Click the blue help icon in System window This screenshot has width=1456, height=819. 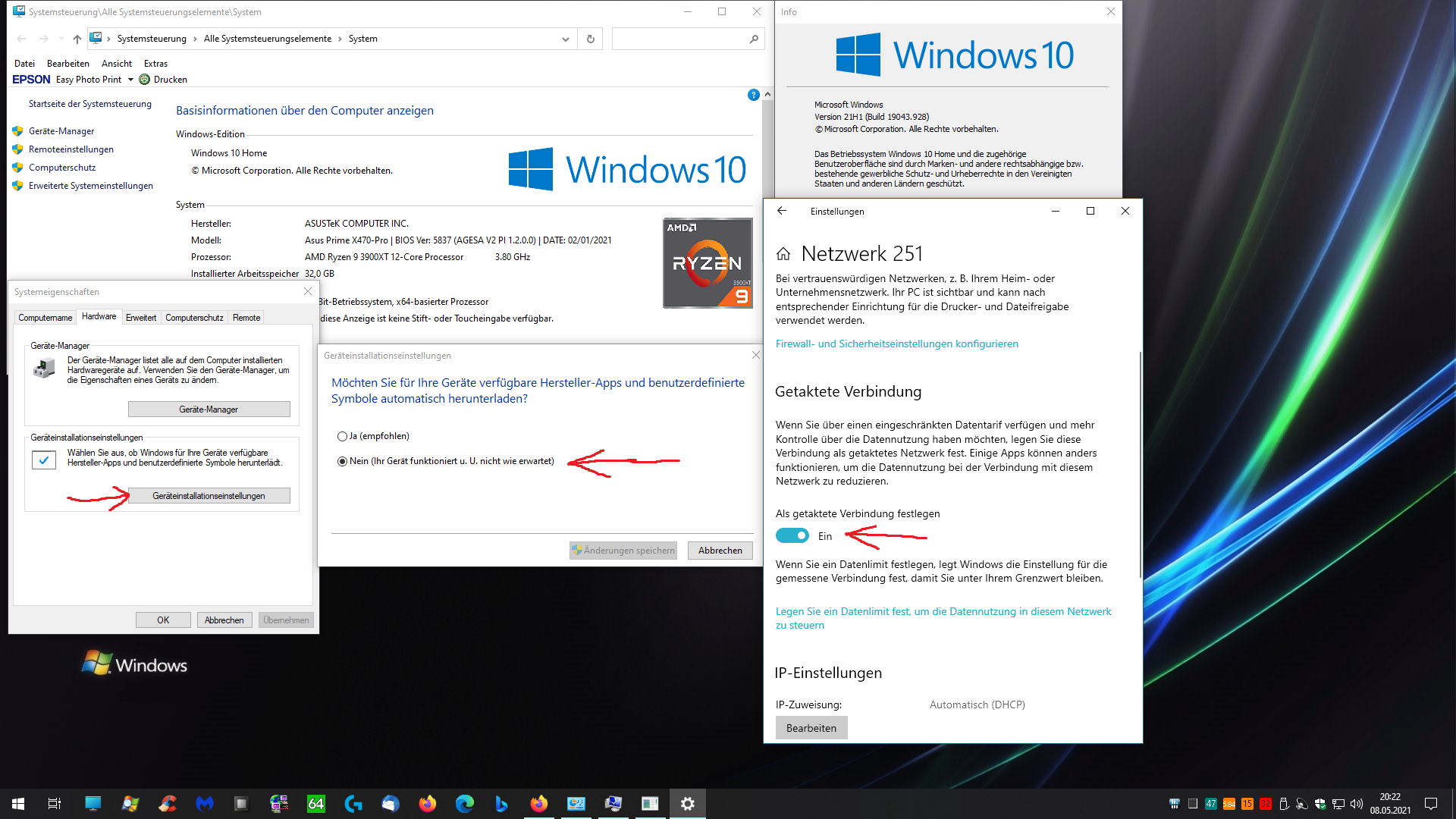[753, 95]
